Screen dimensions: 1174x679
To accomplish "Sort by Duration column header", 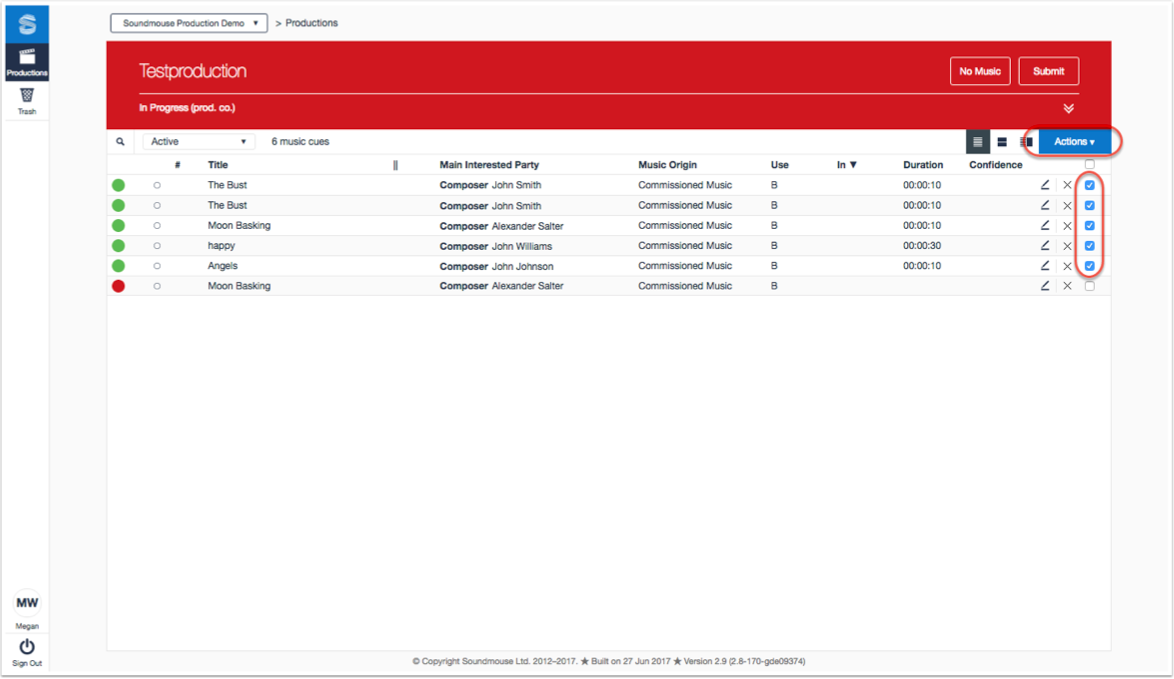I will 922,165.
